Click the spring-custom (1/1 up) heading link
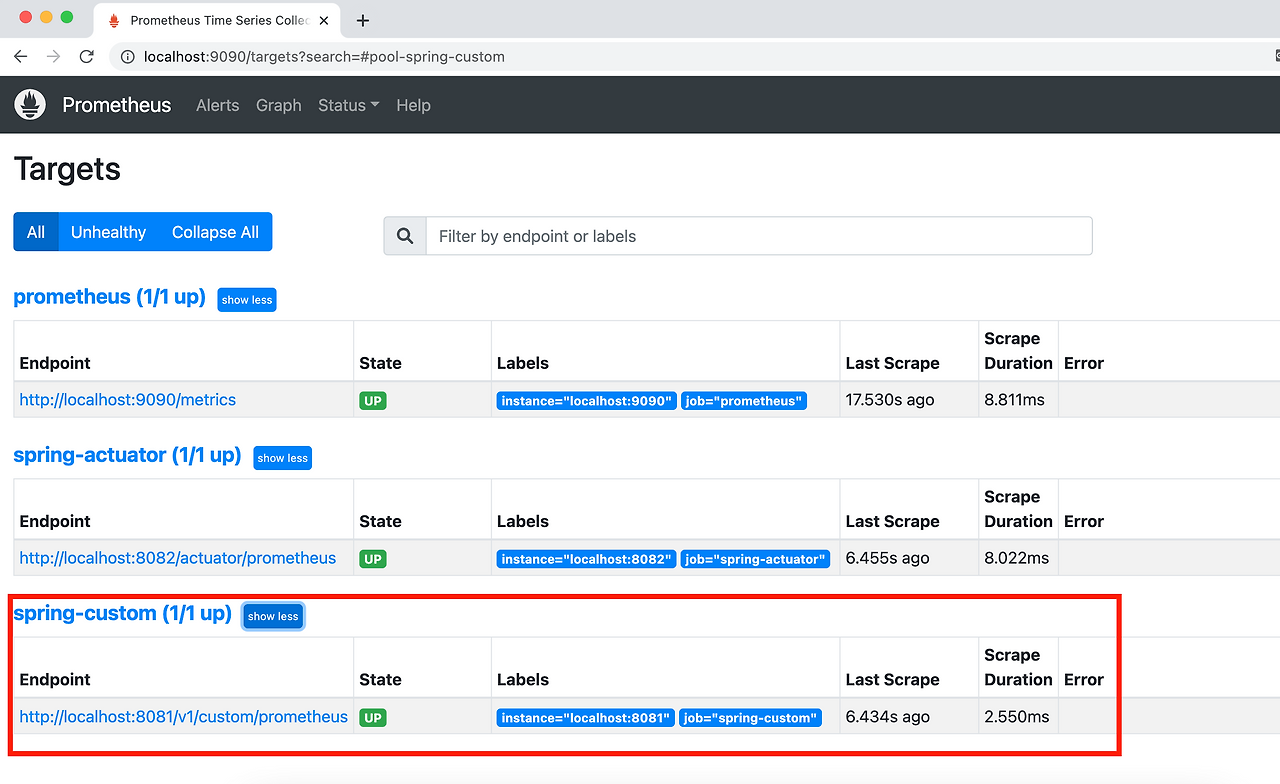This screenshot has width=1280, height=784. tap(122, 613)
